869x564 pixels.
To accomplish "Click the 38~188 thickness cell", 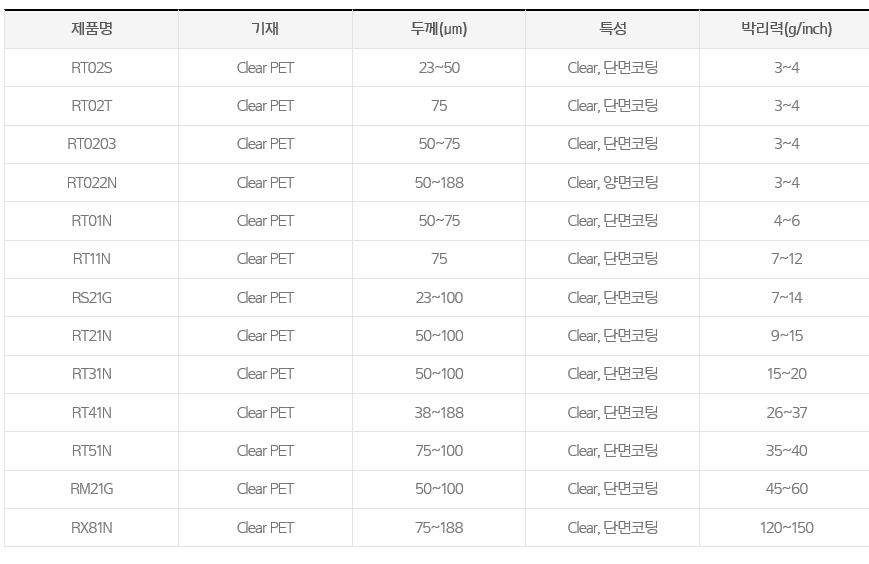I will click(439, 413).
